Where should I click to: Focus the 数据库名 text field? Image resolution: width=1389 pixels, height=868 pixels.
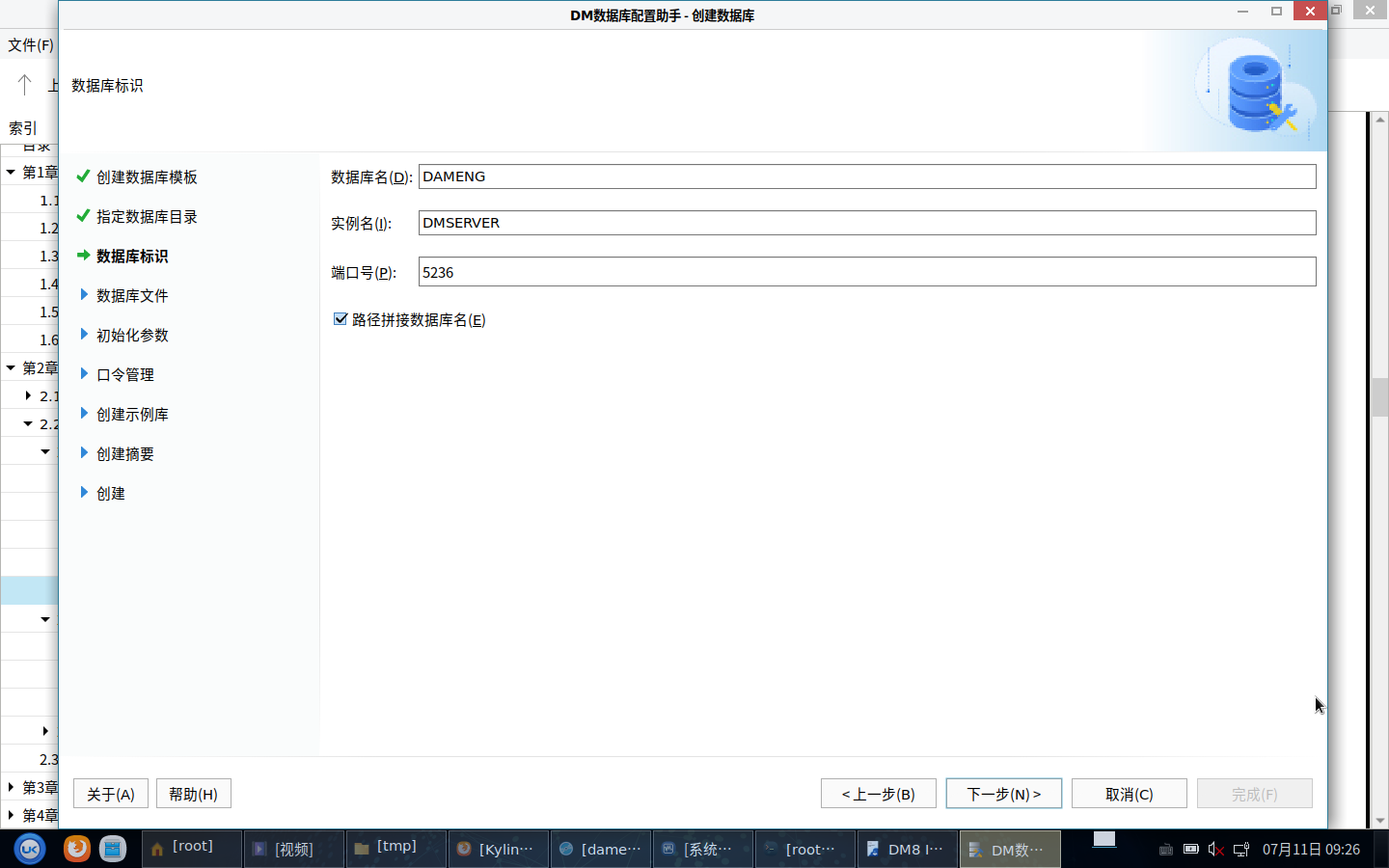tap(866, 176)
